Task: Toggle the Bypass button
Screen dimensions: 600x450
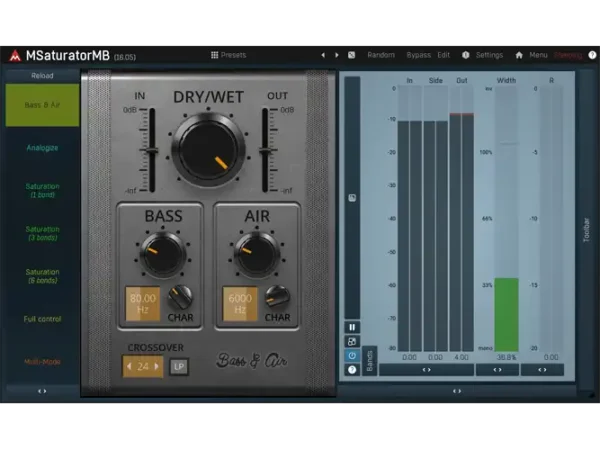Action: [418, 55]
